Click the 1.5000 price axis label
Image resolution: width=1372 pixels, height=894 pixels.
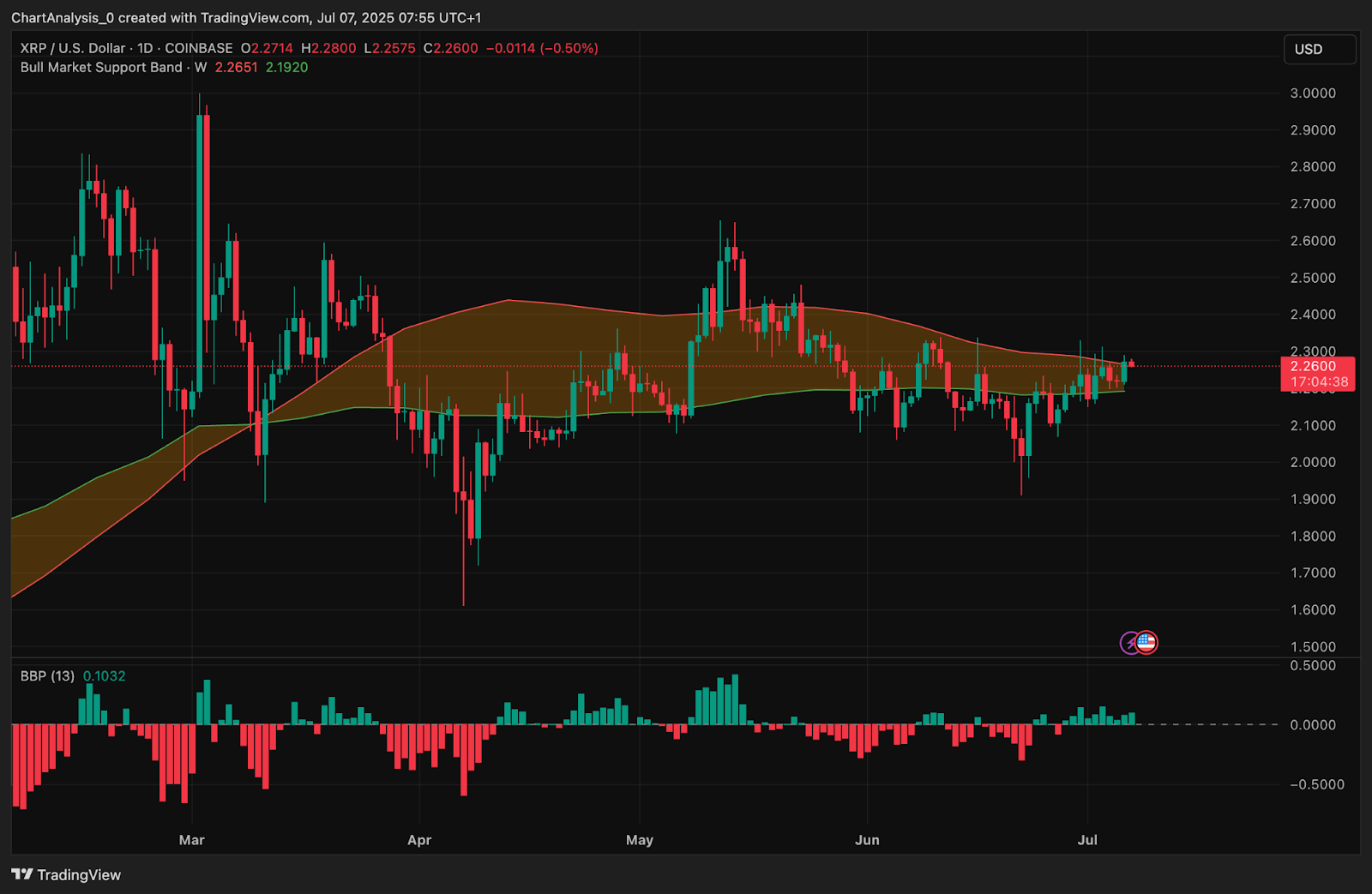[1313, 646]
